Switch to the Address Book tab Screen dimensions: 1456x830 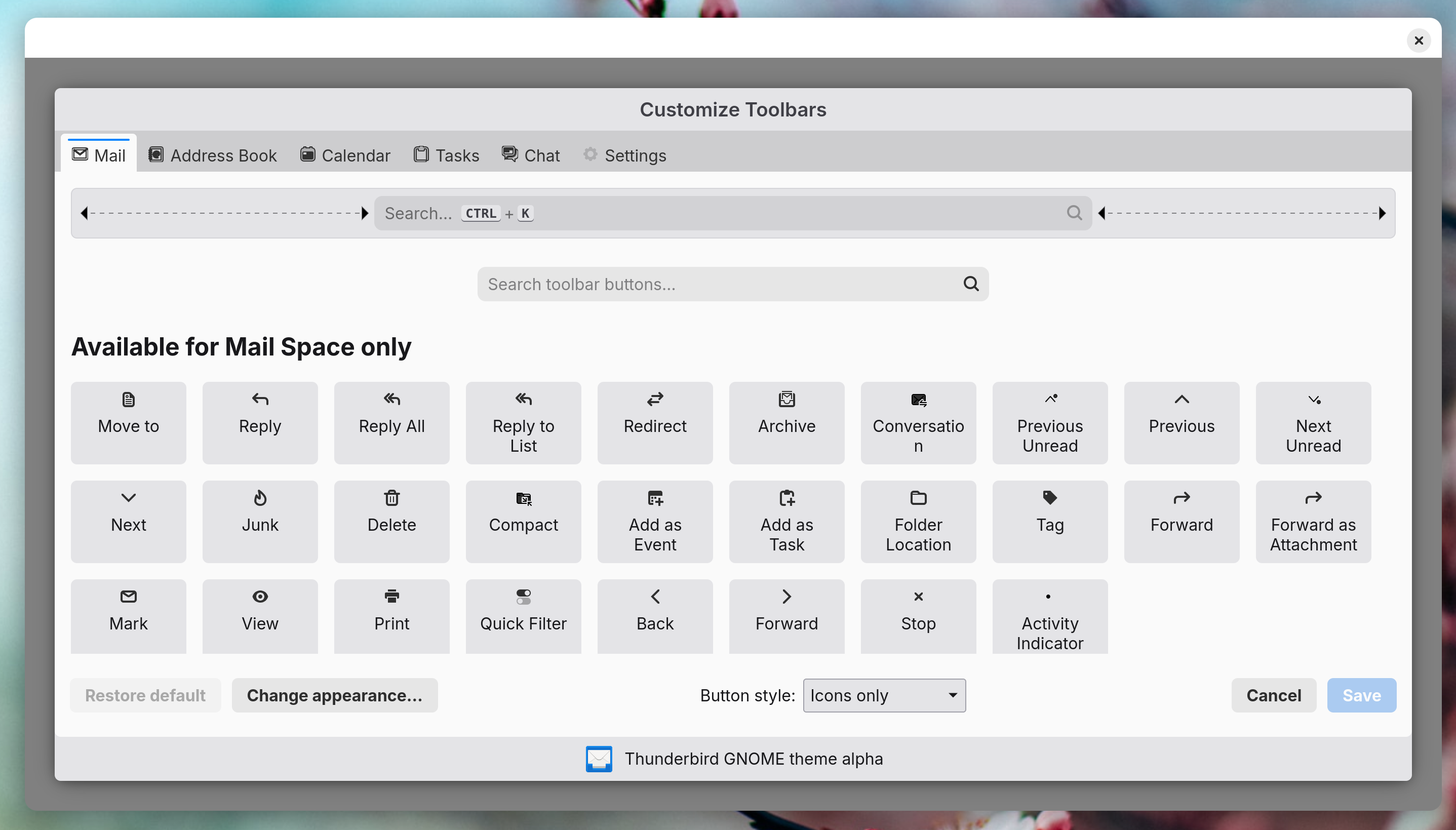(x=213, y=155)
